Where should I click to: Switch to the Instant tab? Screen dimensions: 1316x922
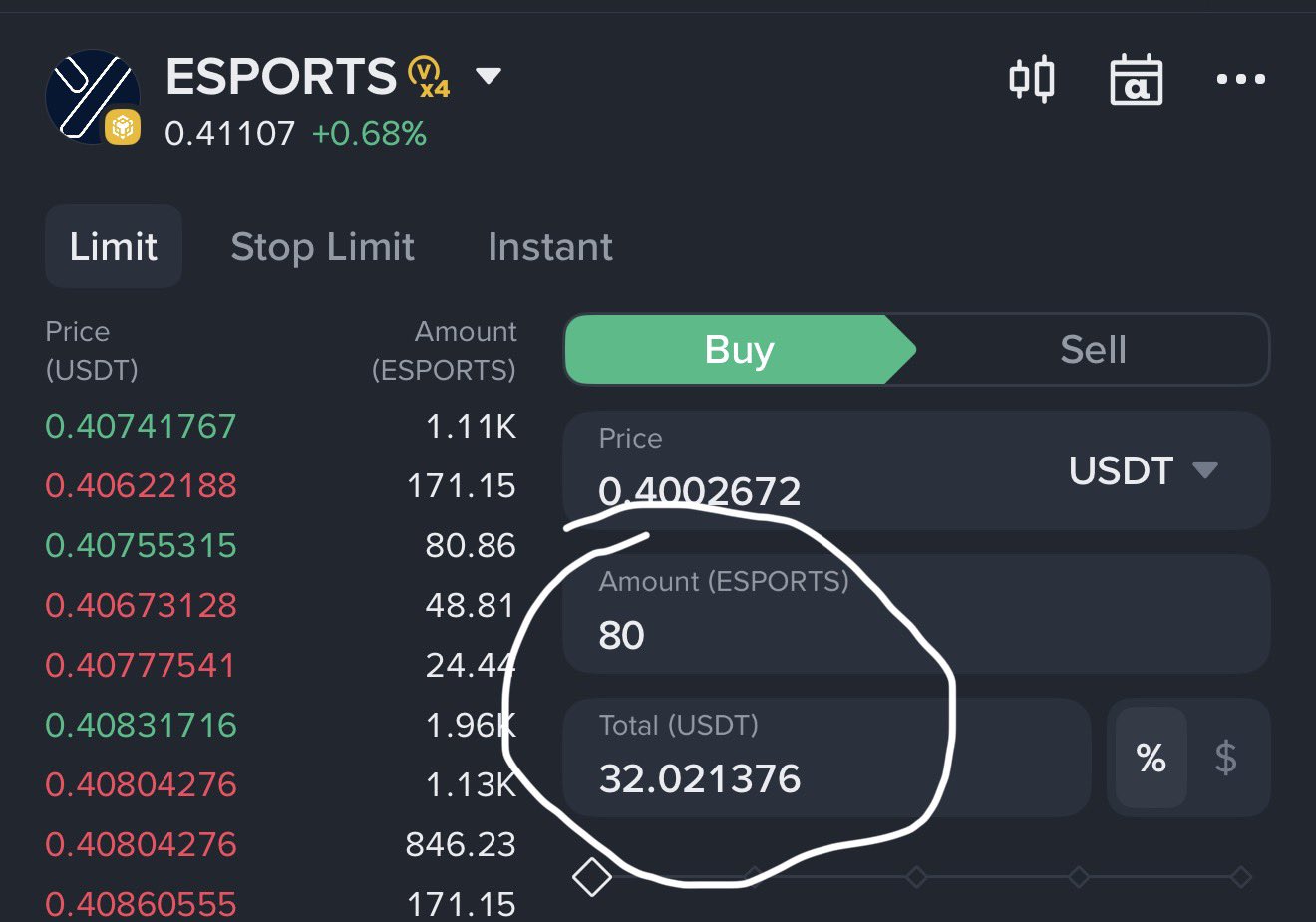click(x=549, y=247)
